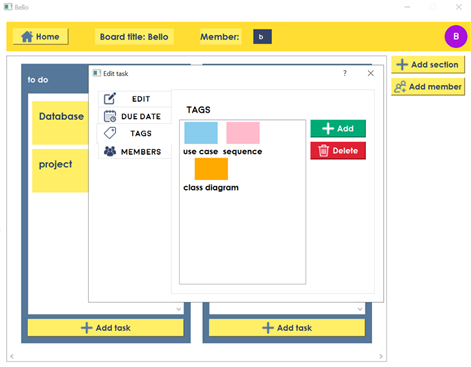This screenshot has height=367, width=471.
Task: Click the Board title: Bello label
Action: (x=134, y=37)
